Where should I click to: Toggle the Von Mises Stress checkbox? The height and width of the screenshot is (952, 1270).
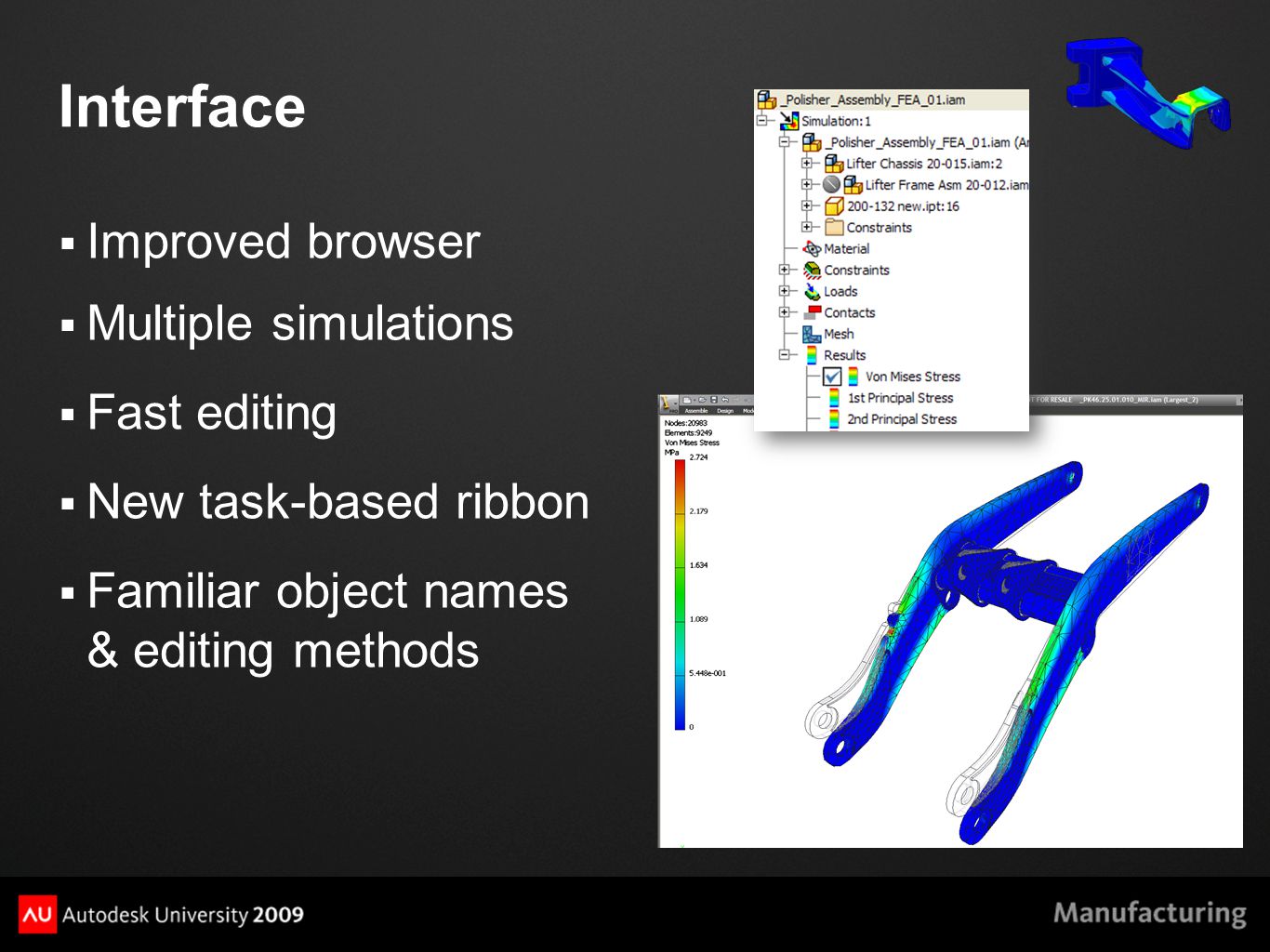832,377
